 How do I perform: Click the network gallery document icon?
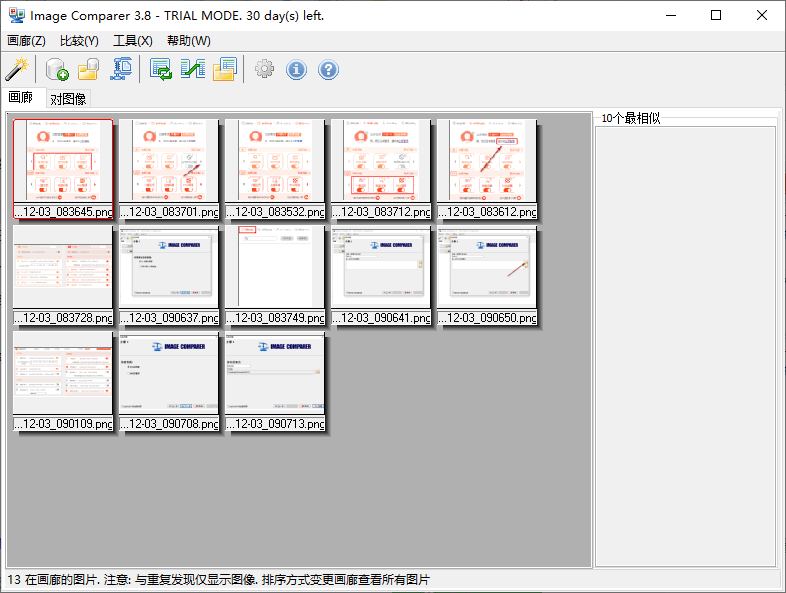(x=121, y=69)
